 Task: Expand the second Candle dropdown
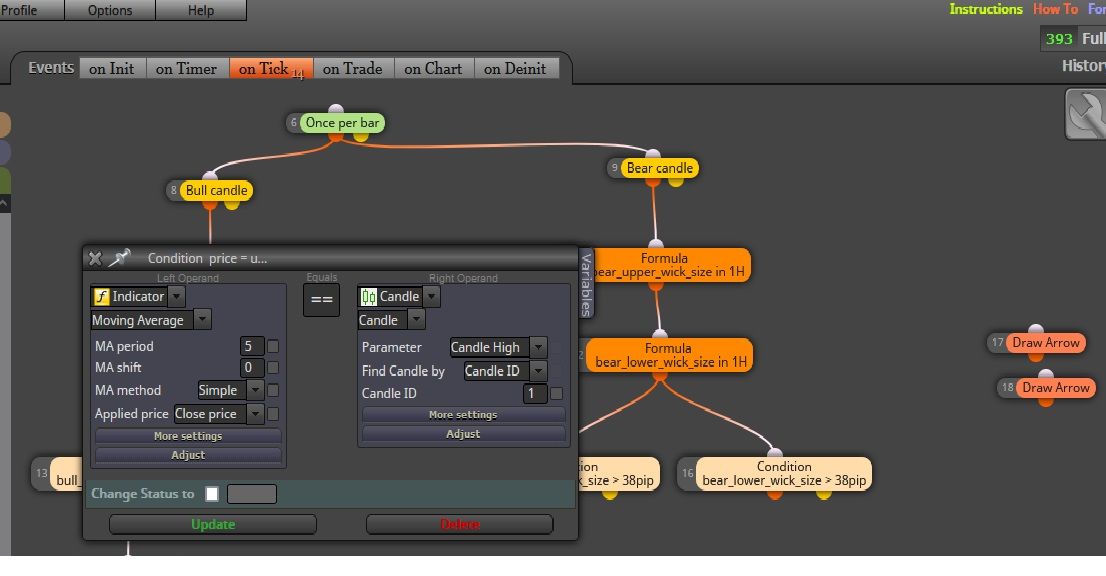click(416, 320)
